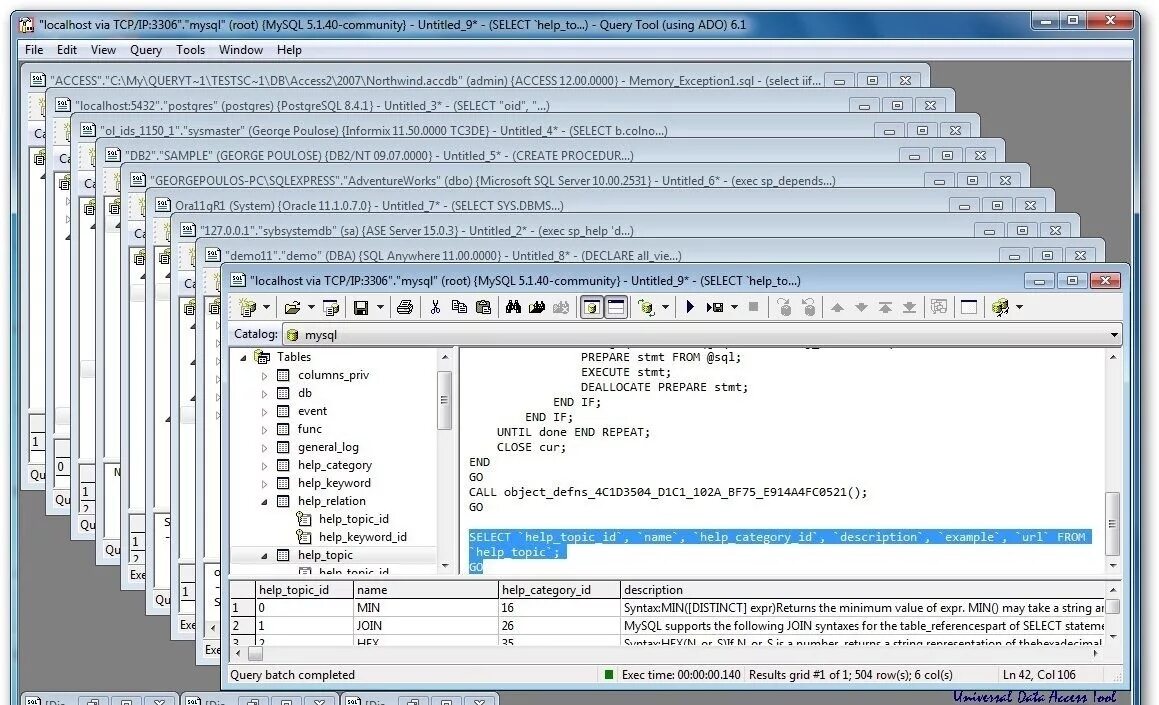Click the Copy icon
This screenshot has width=1159, height=705.
(x=459, y=307)
